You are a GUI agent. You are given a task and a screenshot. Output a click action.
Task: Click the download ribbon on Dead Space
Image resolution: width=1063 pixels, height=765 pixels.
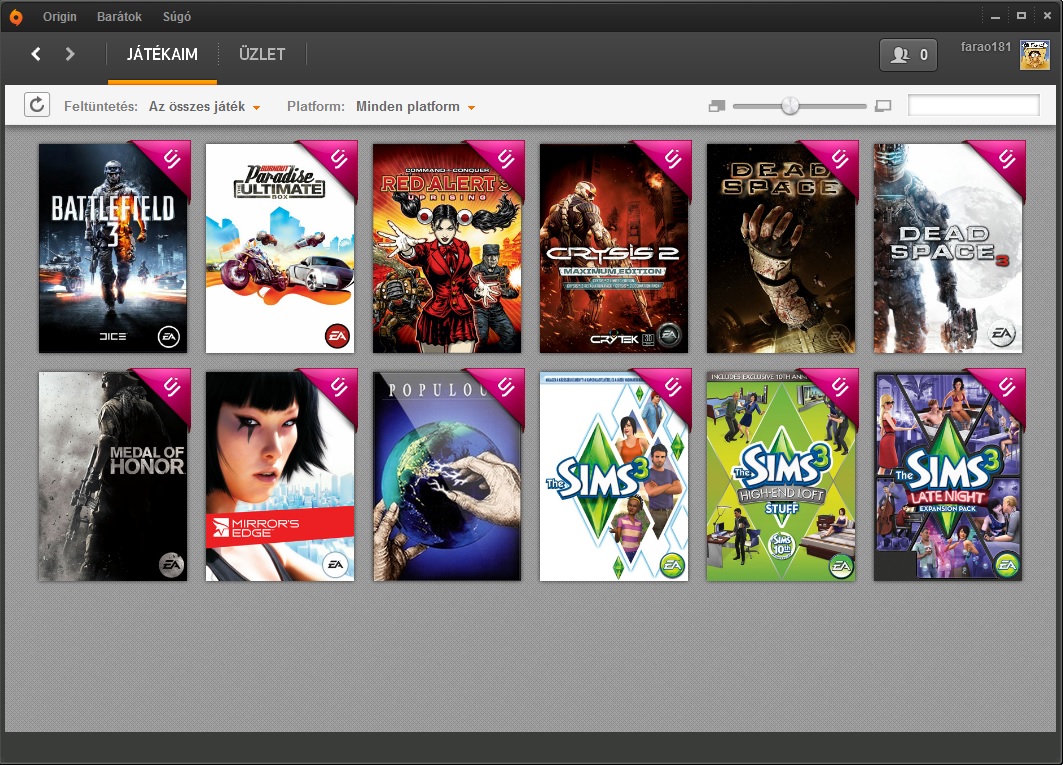836,163
